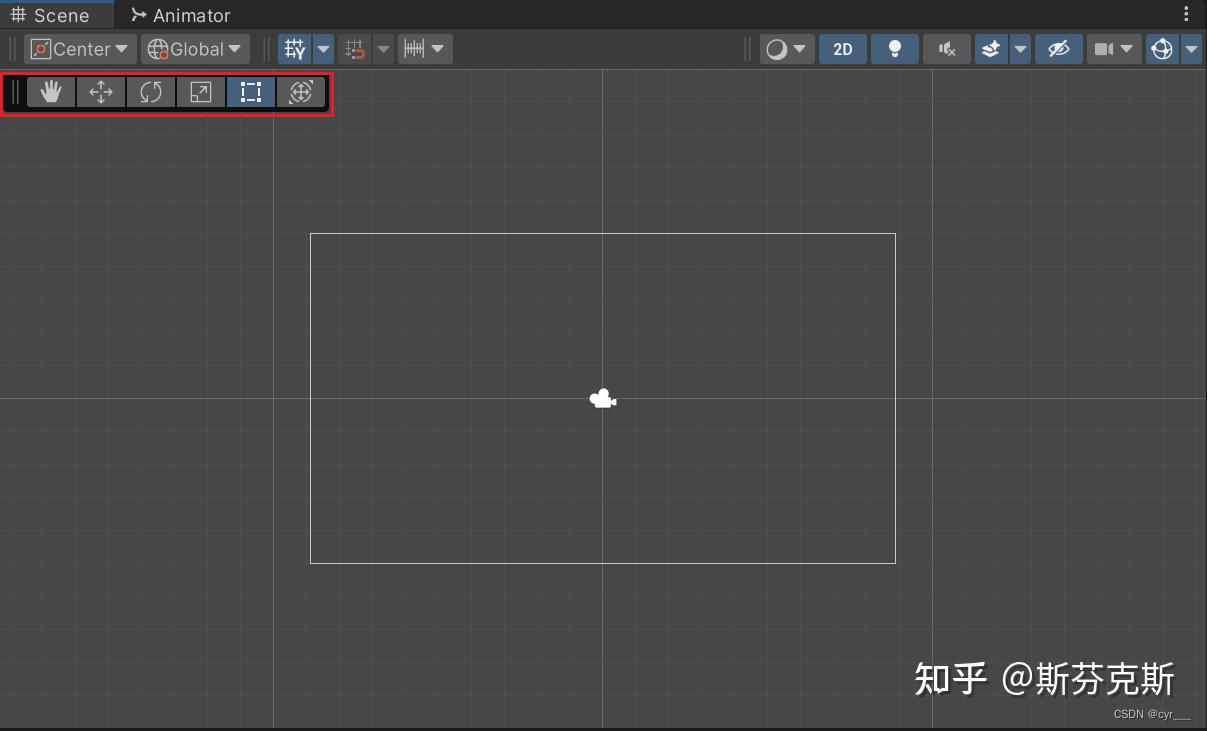1207x731 pixels.
Task: Expand the gizmos dropdown arrow
Action: (x=1191, y=49)
